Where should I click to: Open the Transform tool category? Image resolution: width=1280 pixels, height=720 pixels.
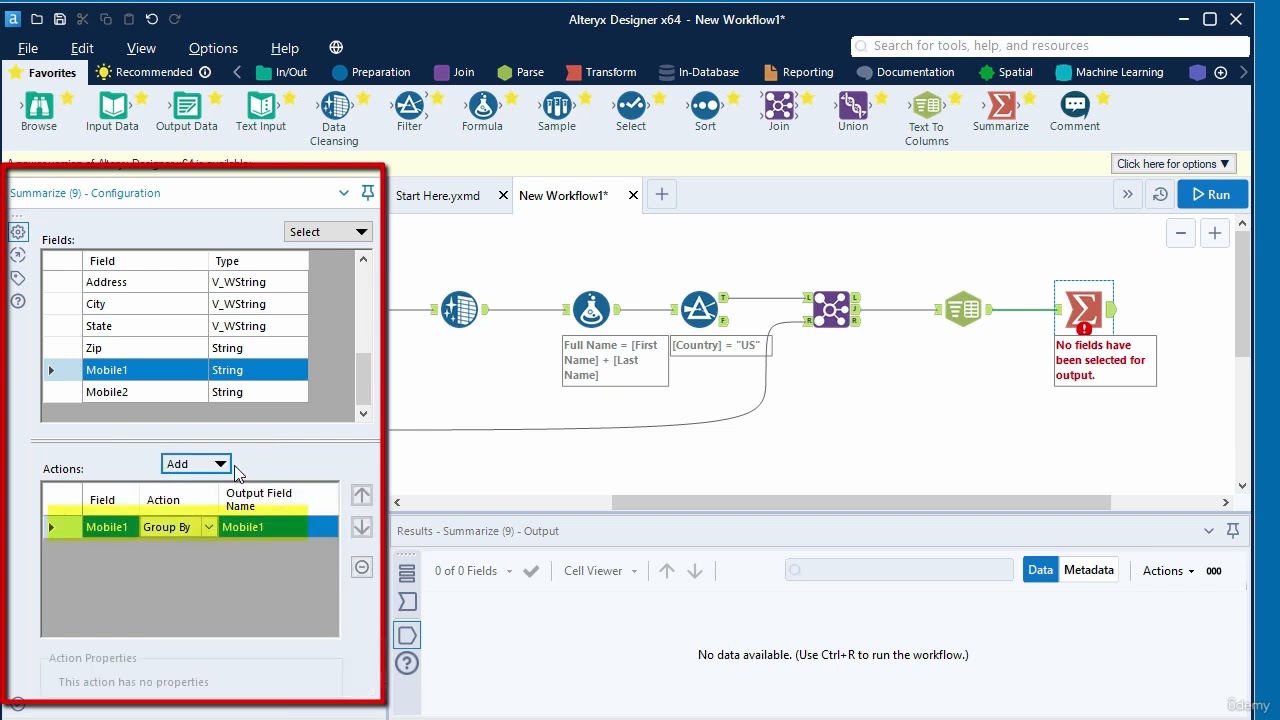(x=601, y=72)
